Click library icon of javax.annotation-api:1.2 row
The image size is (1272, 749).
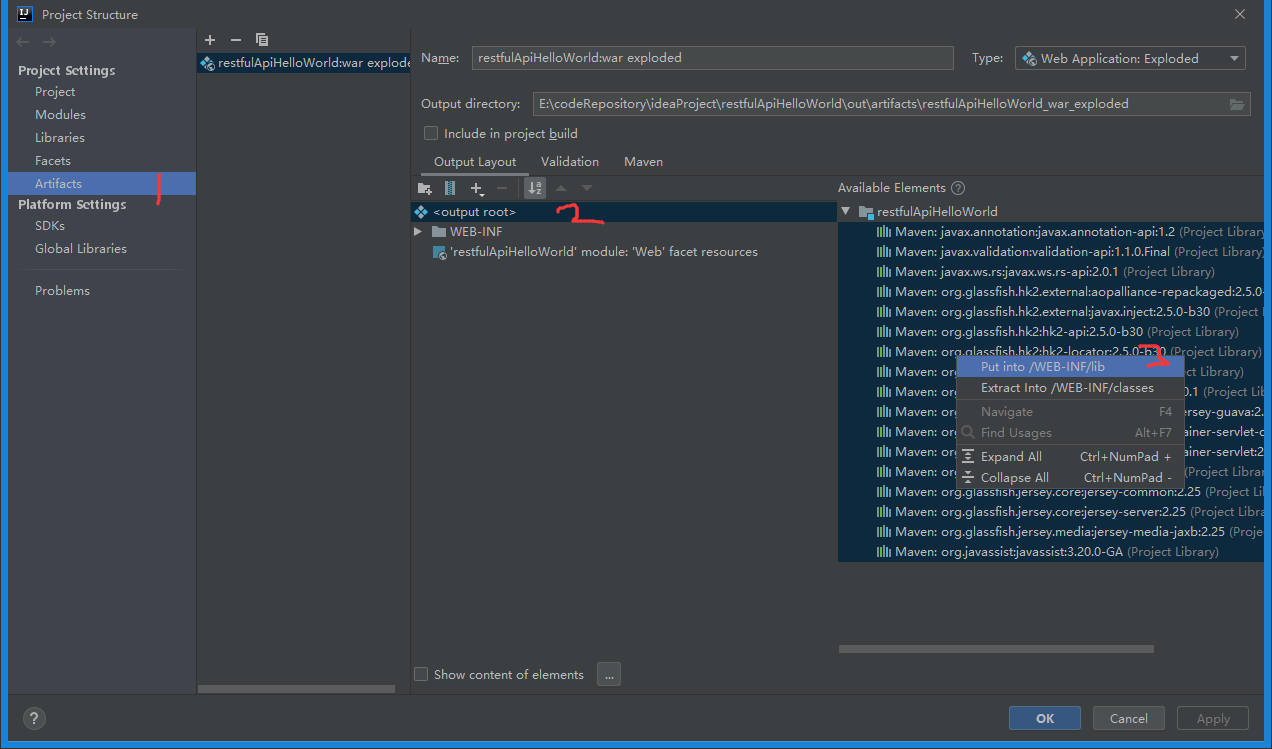(x=884, y=232)
